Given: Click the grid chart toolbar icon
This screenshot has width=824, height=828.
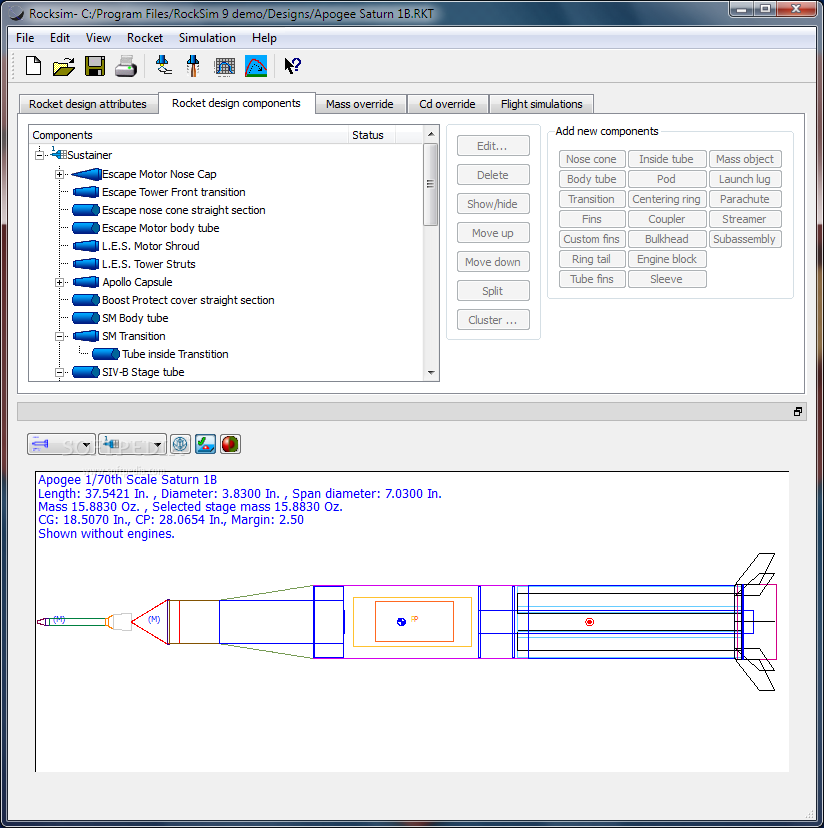Looking at the screenshot, I should click(x=224, y=67).
